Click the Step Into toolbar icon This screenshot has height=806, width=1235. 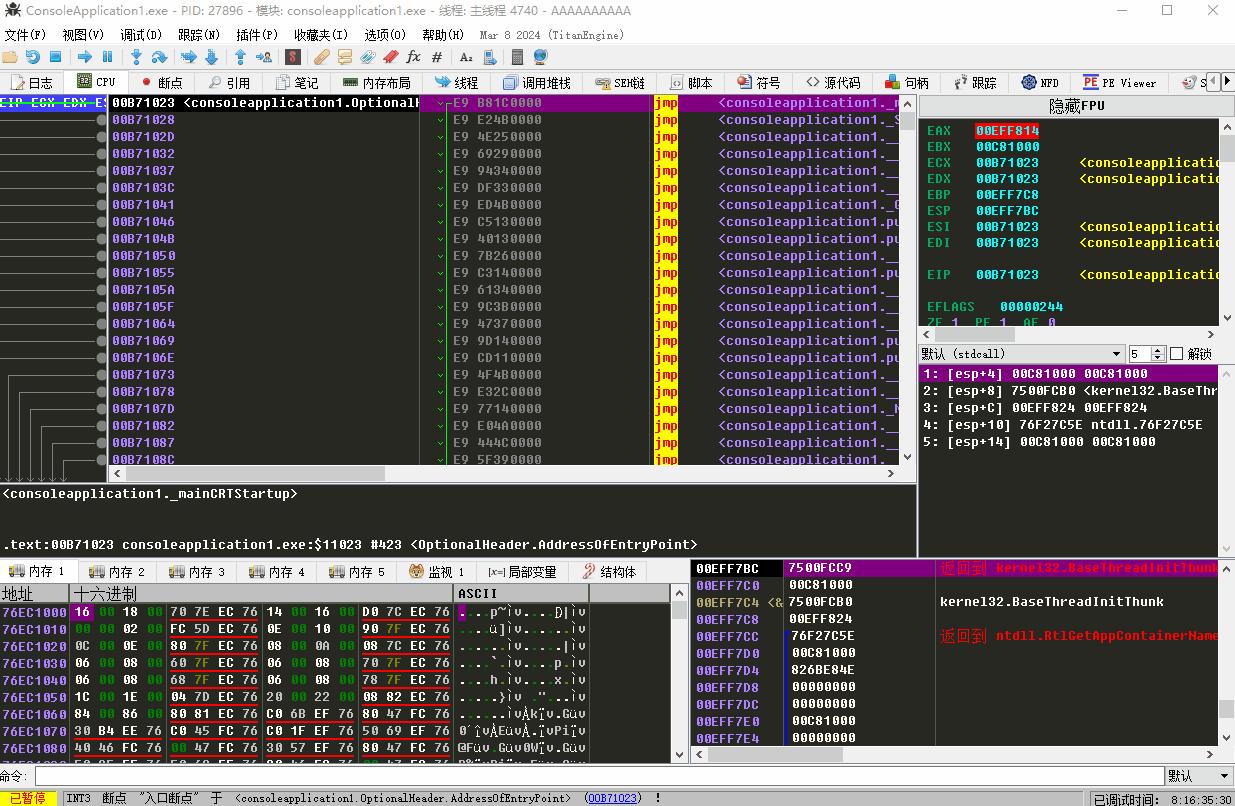[x=135, y=57]
